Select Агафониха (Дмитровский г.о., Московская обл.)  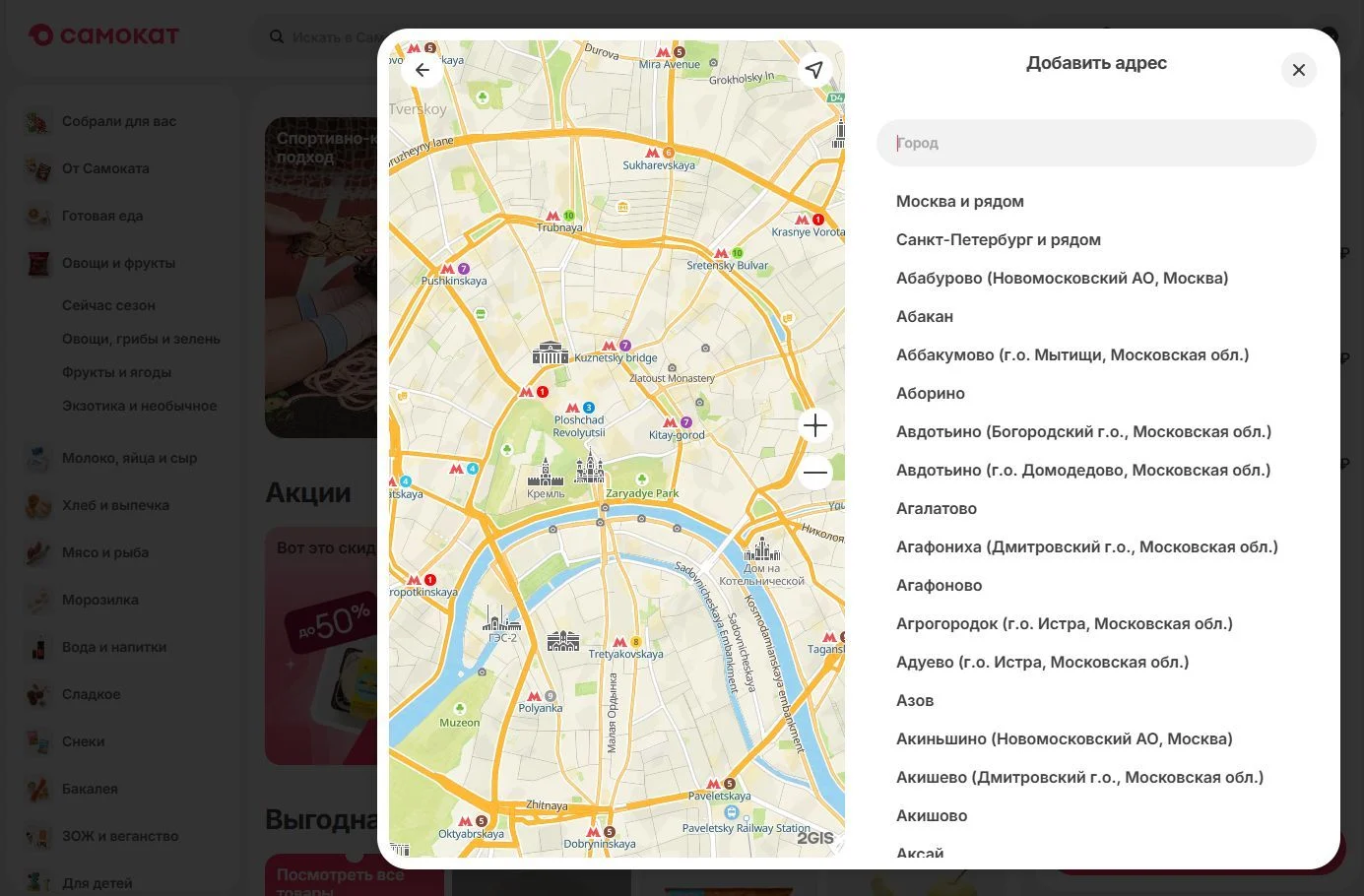(x=1087, y=546)
